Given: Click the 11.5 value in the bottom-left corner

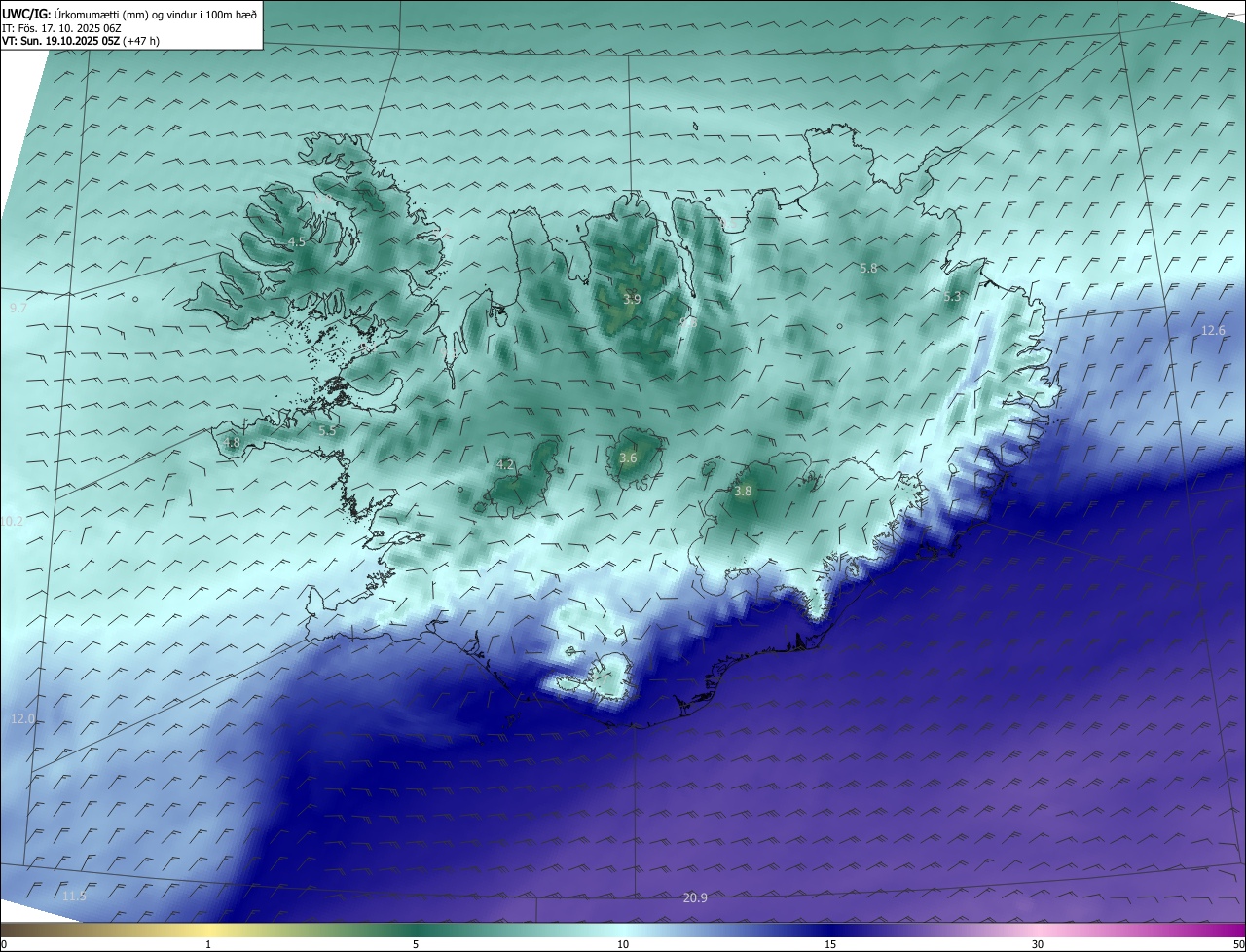Looking at the screenshot, I should coord(74,896).
